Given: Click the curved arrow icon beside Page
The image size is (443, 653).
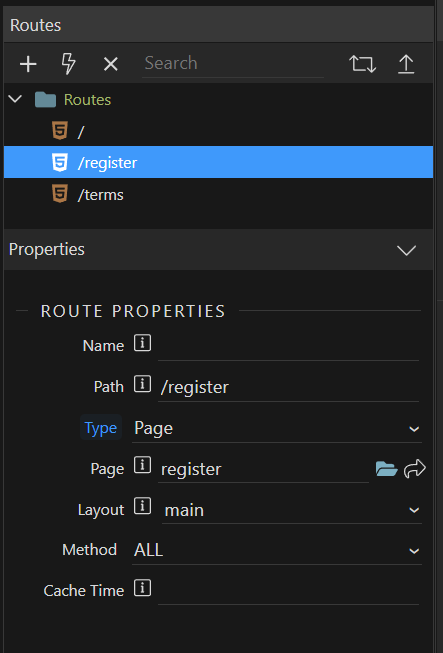Looking at the screenshot, I should click(x=415, y=469).
